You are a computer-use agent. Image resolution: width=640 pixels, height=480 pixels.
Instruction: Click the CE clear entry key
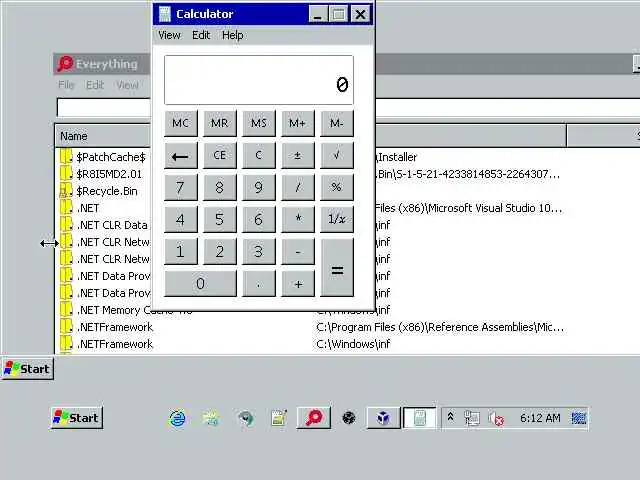[x=220, y=156]
